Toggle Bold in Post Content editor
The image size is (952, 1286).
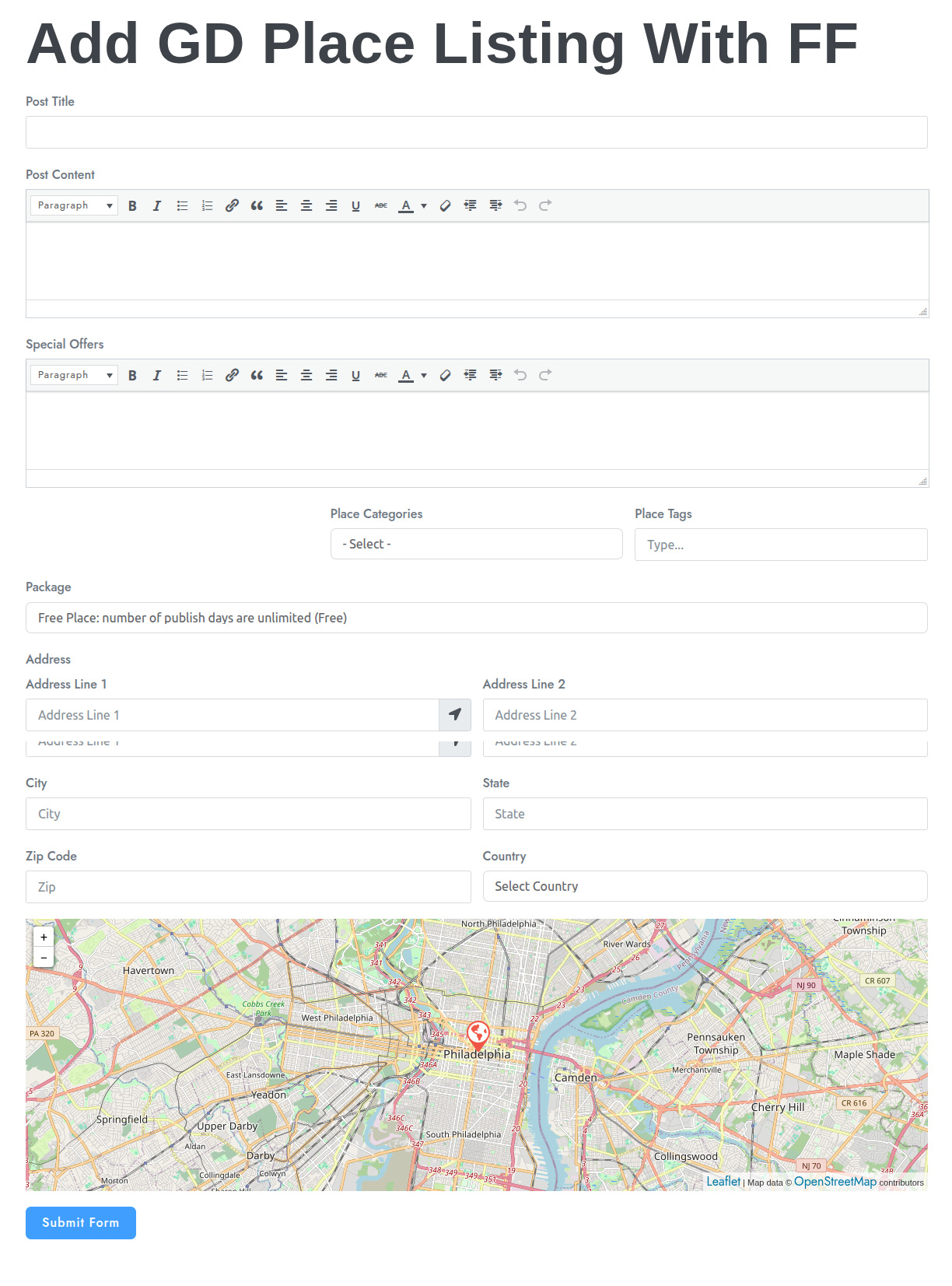tap(132, 206)
